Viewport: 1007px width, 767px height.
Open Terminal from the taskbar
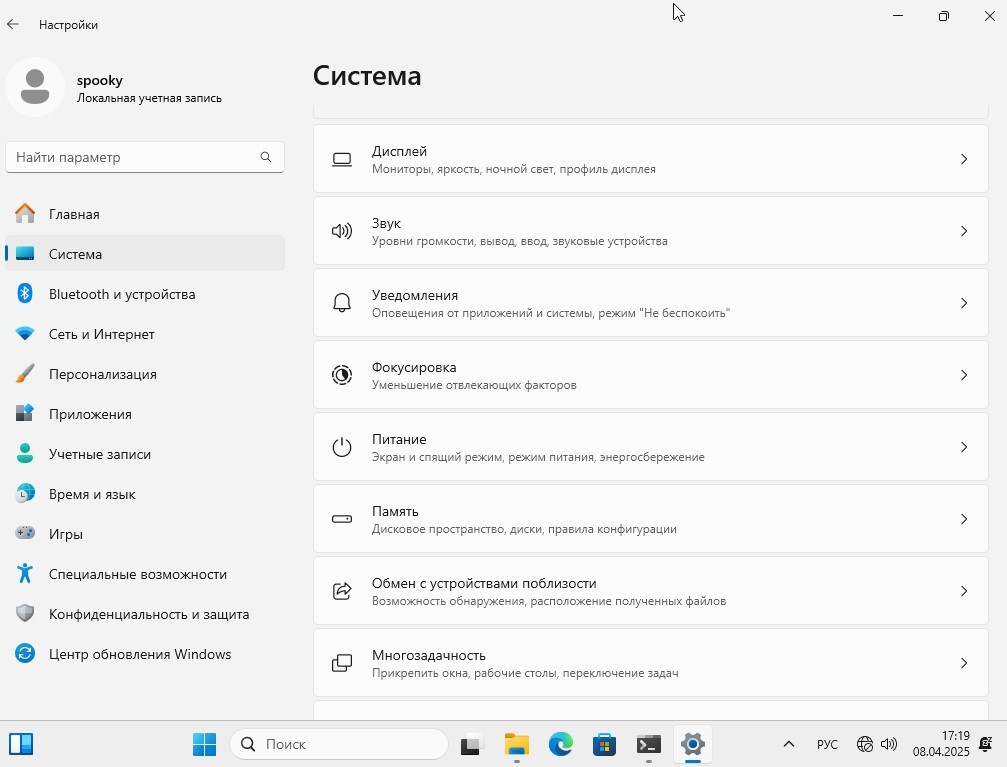click(x=649, y=744)
